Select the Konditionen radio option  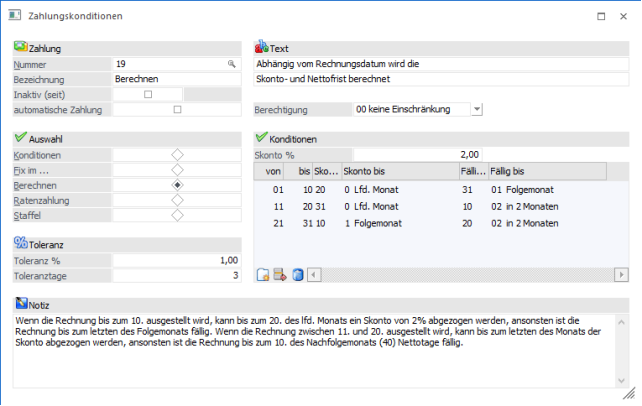[177, 155]
